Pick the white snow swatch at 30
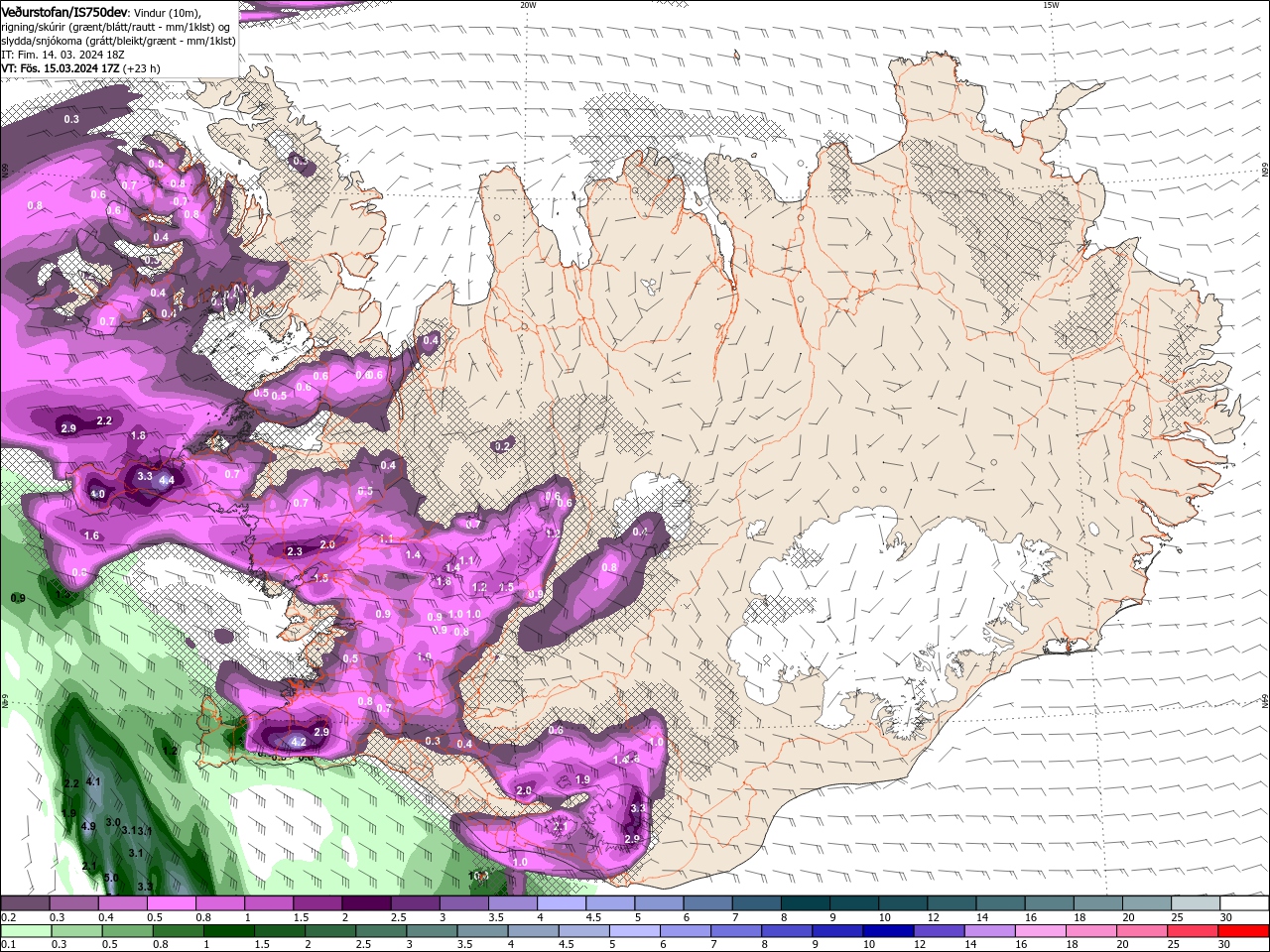This screenshot has width=1270, height=952. 1244,904
